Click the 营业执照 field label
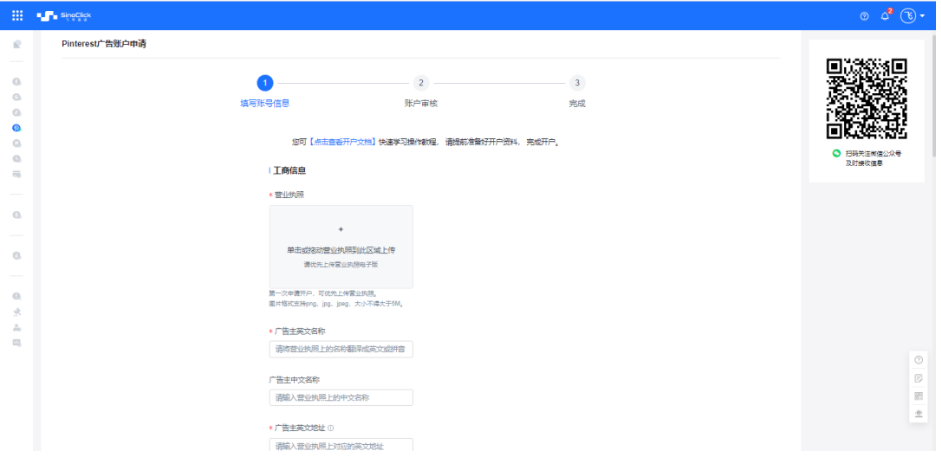Screen dimensions: 941x462 289,195
